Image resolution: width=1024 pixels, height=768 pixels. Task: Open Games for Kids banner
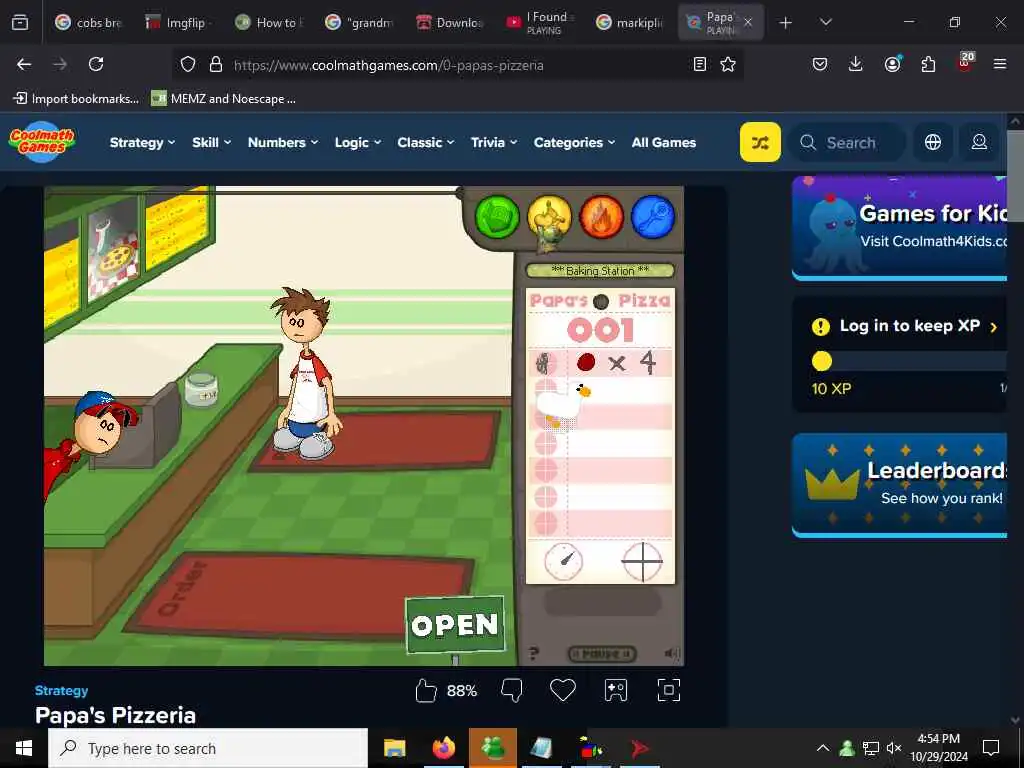pyautogui.click(x=900, y=227)
